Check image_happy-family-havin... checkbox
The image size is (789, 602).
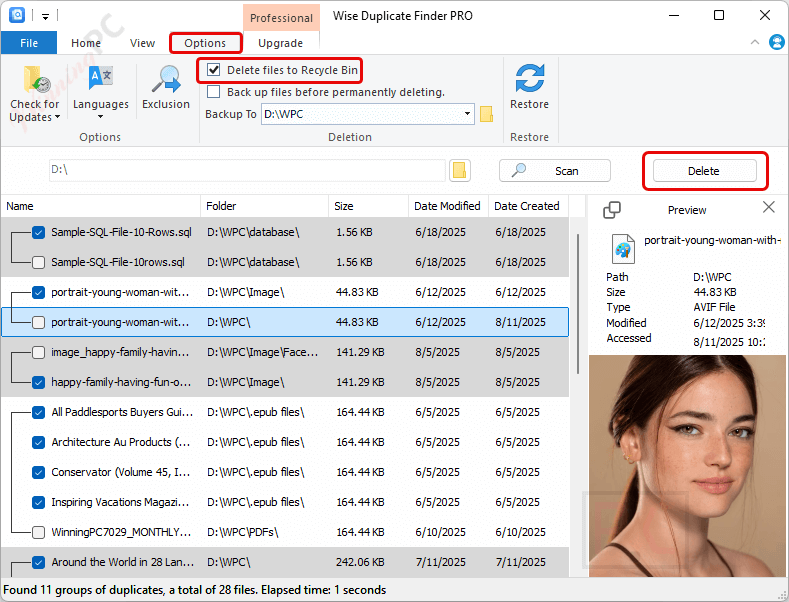pos(38,352)
